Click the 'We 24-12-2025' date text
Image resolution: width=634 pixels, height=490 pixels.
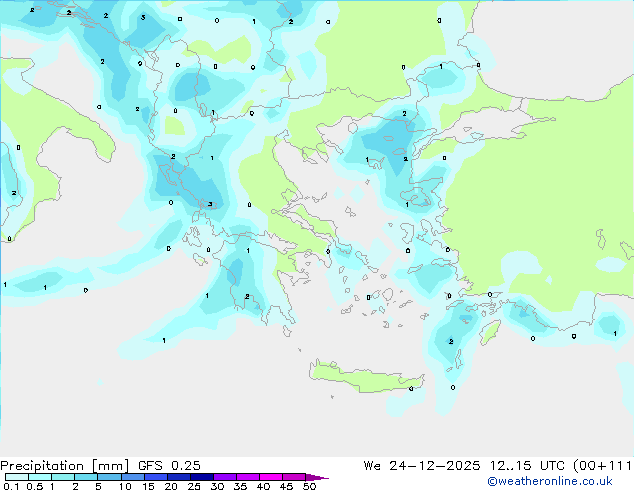pyautogui.click(x=422, y=466)
